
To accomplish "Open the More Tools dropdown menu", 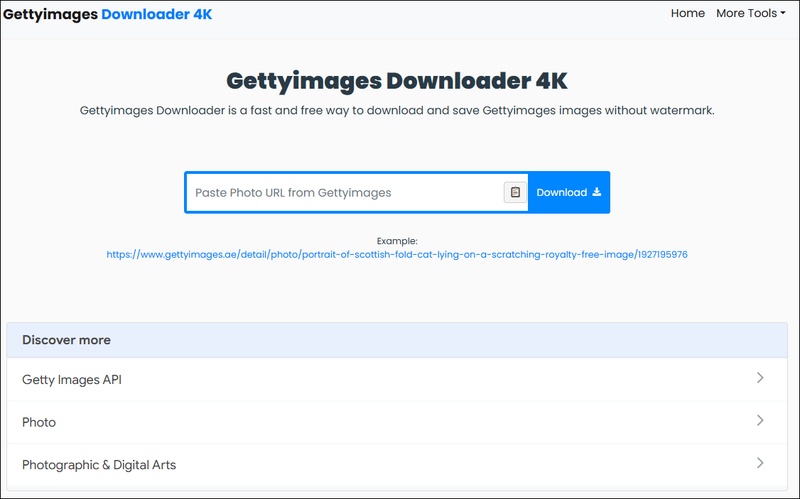I will tap(751, 13).
